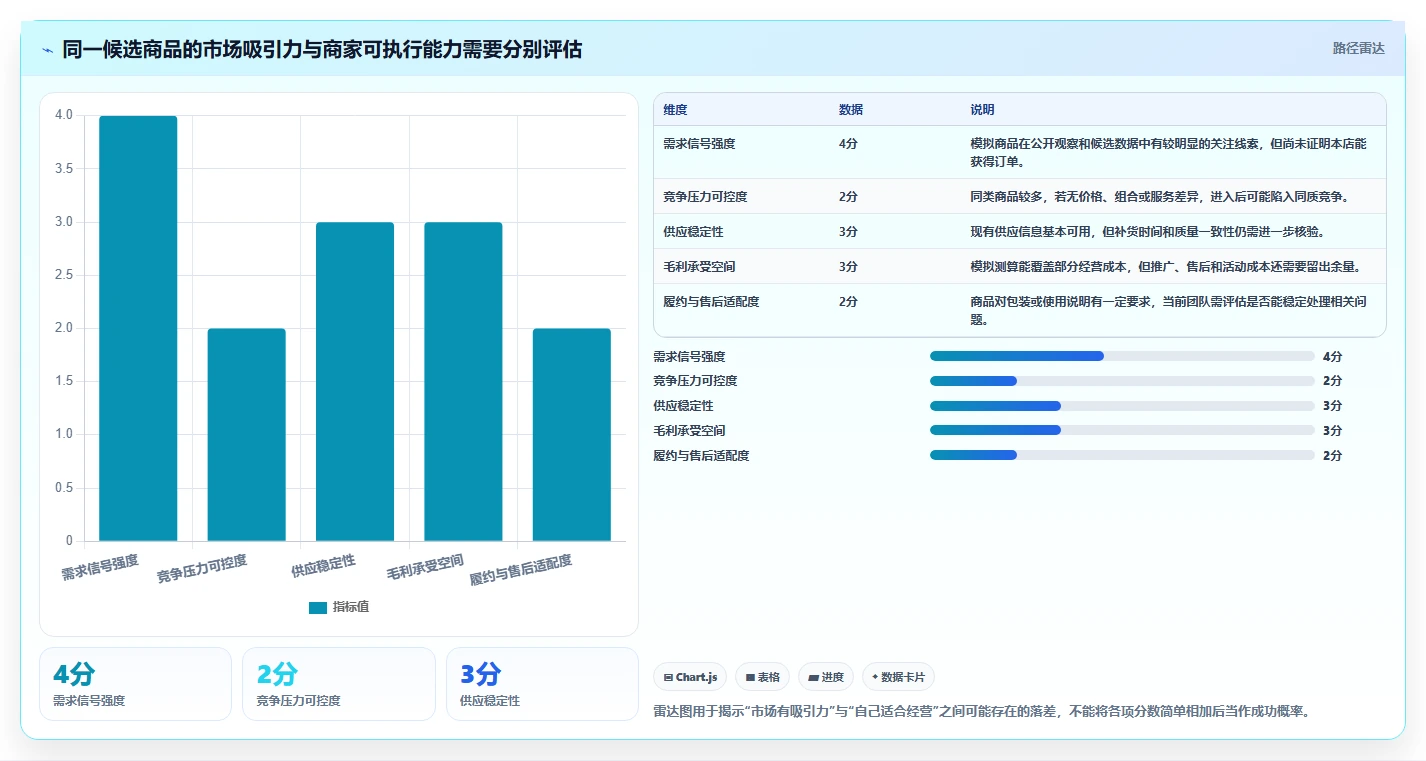1426x761 pixels.
Task: Click the 需求信号强度 progress bar
Action: (x=1122, y=356)
